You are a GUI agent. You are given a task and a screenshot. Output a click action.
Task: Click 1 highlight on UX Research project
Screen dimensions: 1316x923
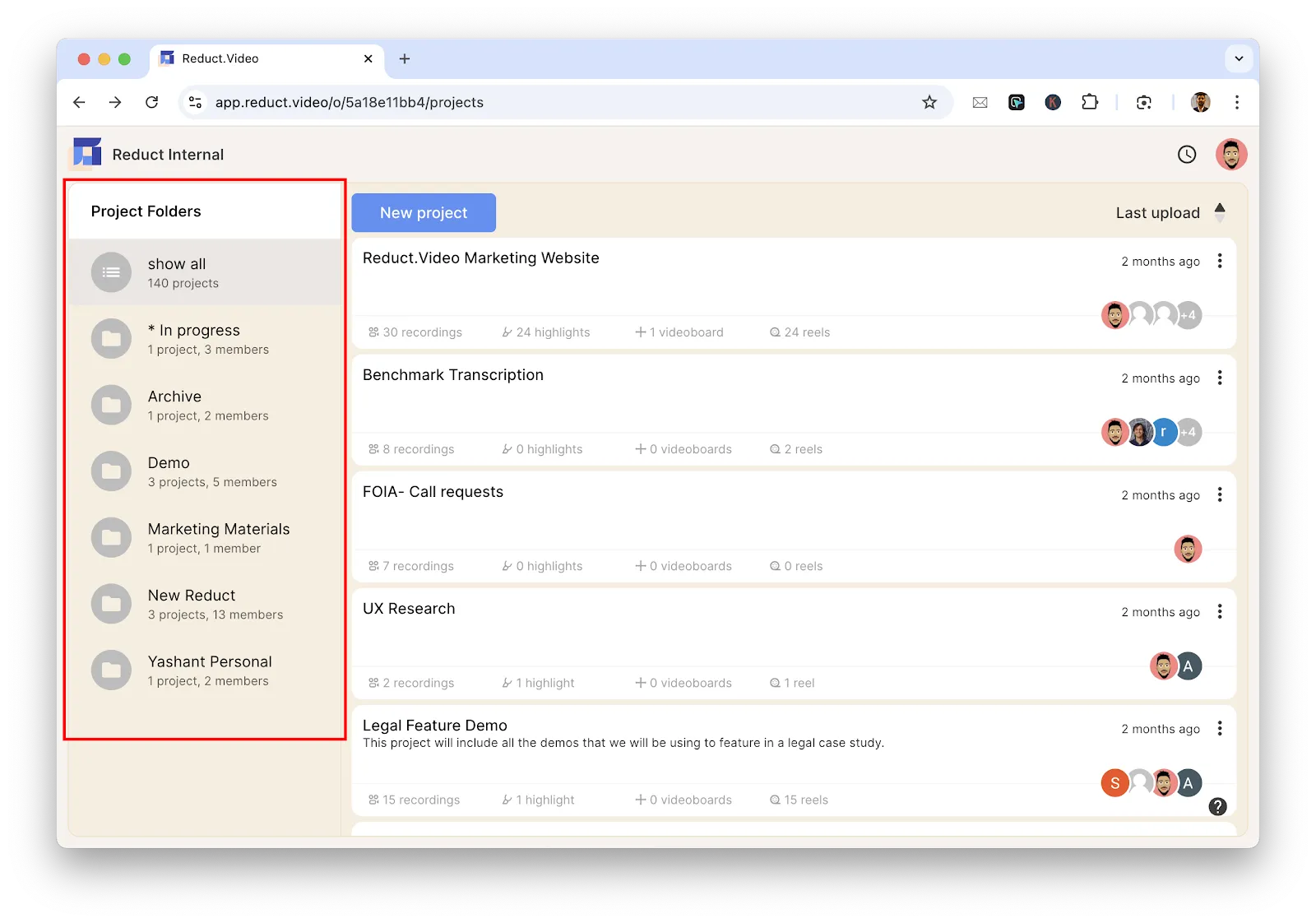coord(539,683)
